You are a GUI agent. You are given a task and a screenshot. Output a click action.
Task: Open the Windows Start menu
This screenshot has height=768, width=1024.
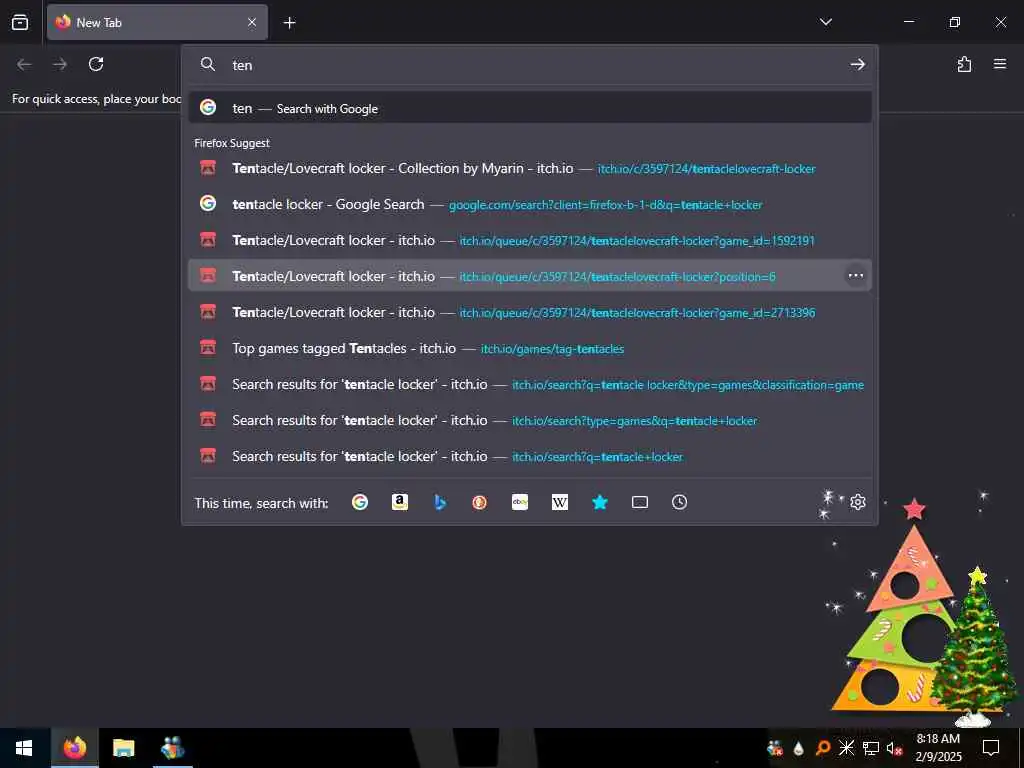[x=24, y=748]
